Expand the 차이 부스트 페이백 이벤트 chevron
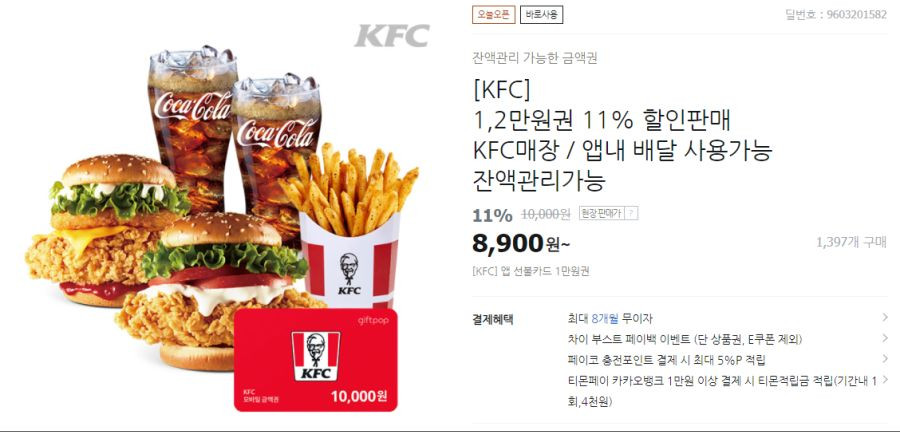Viewport: 900px width, 432px height. coord(885,338)
